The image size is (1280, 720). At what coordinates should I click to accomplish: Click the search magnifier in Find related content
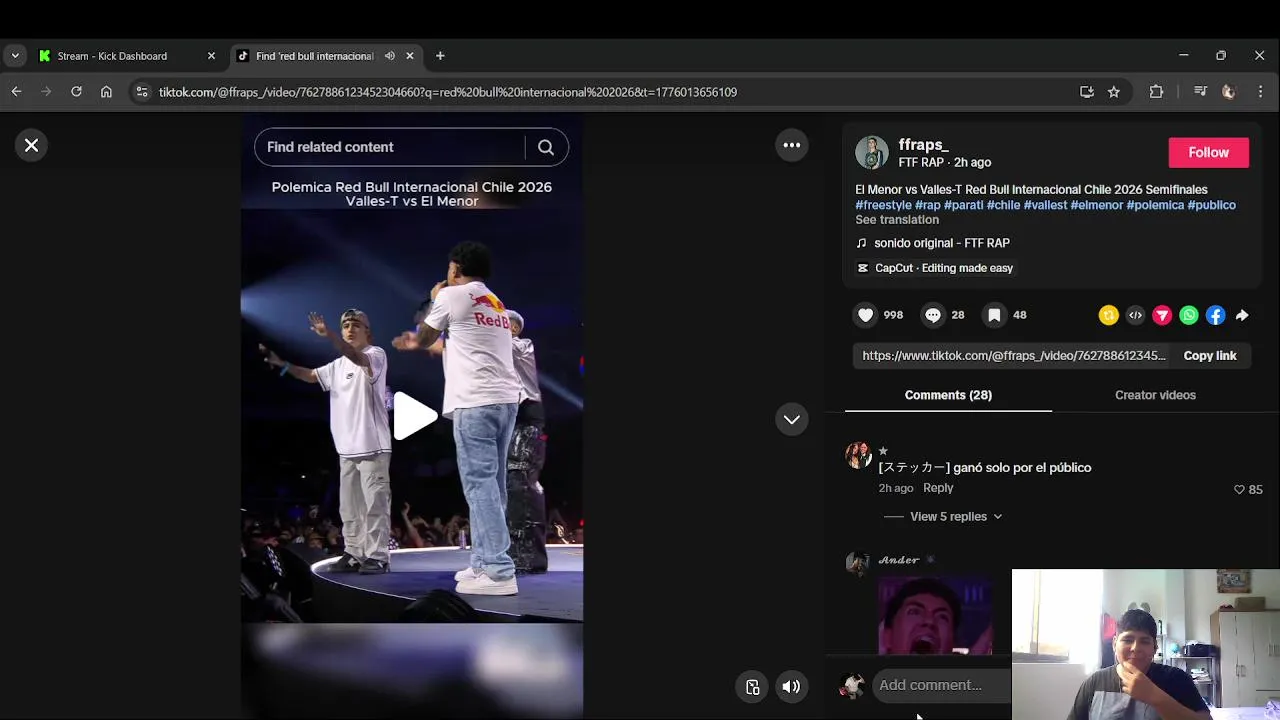pyautogui.click(x=546, y=147)
